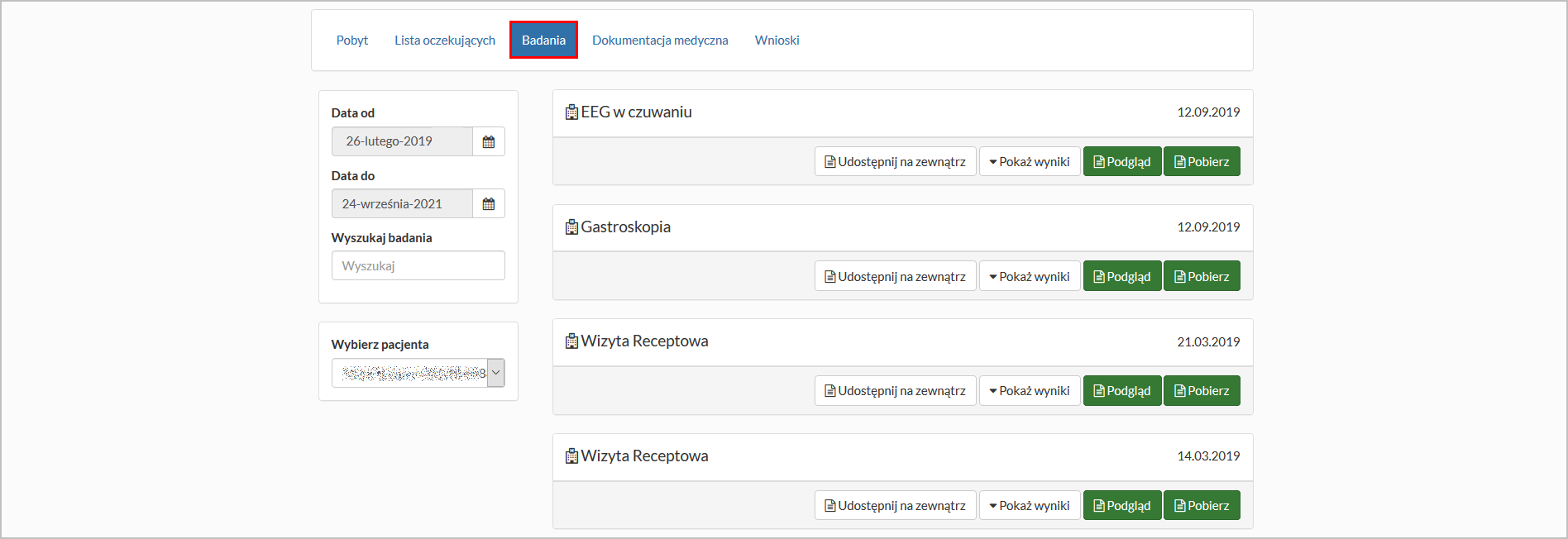Click the Data od date field
The height and width of the screenshot is (539, 1568).
tap(402, 142)
